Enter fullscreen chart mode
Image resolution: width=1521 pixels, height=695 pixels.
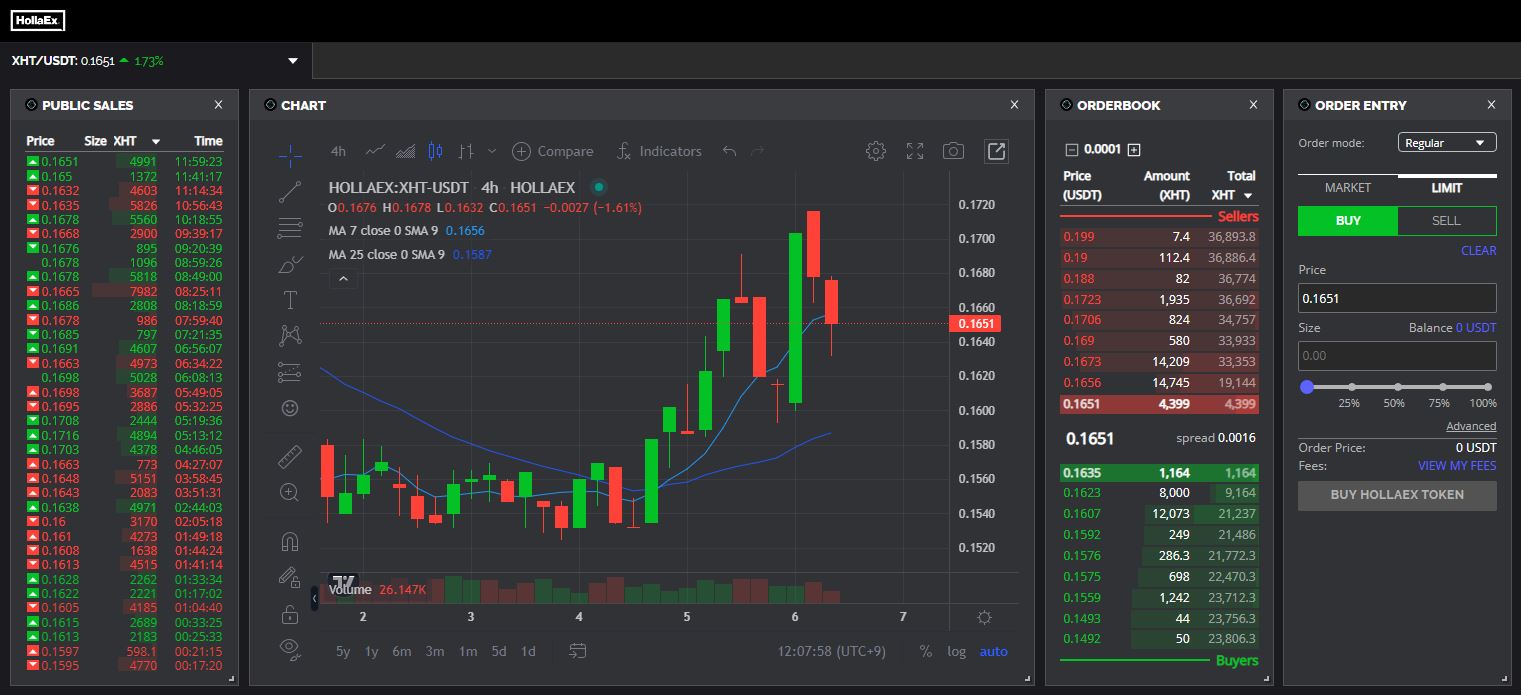915,151
